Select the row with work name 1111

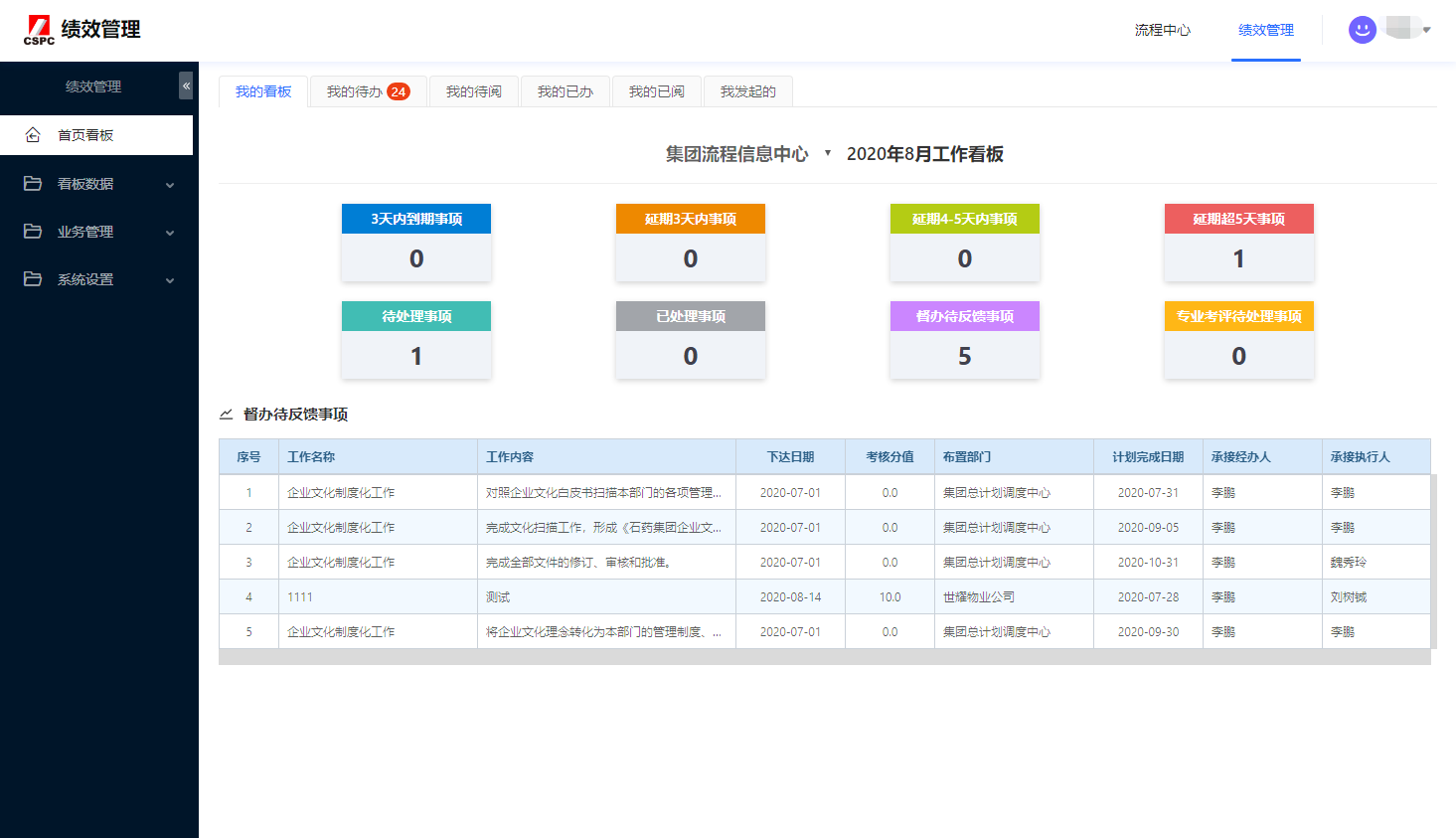tap(825, 596)
